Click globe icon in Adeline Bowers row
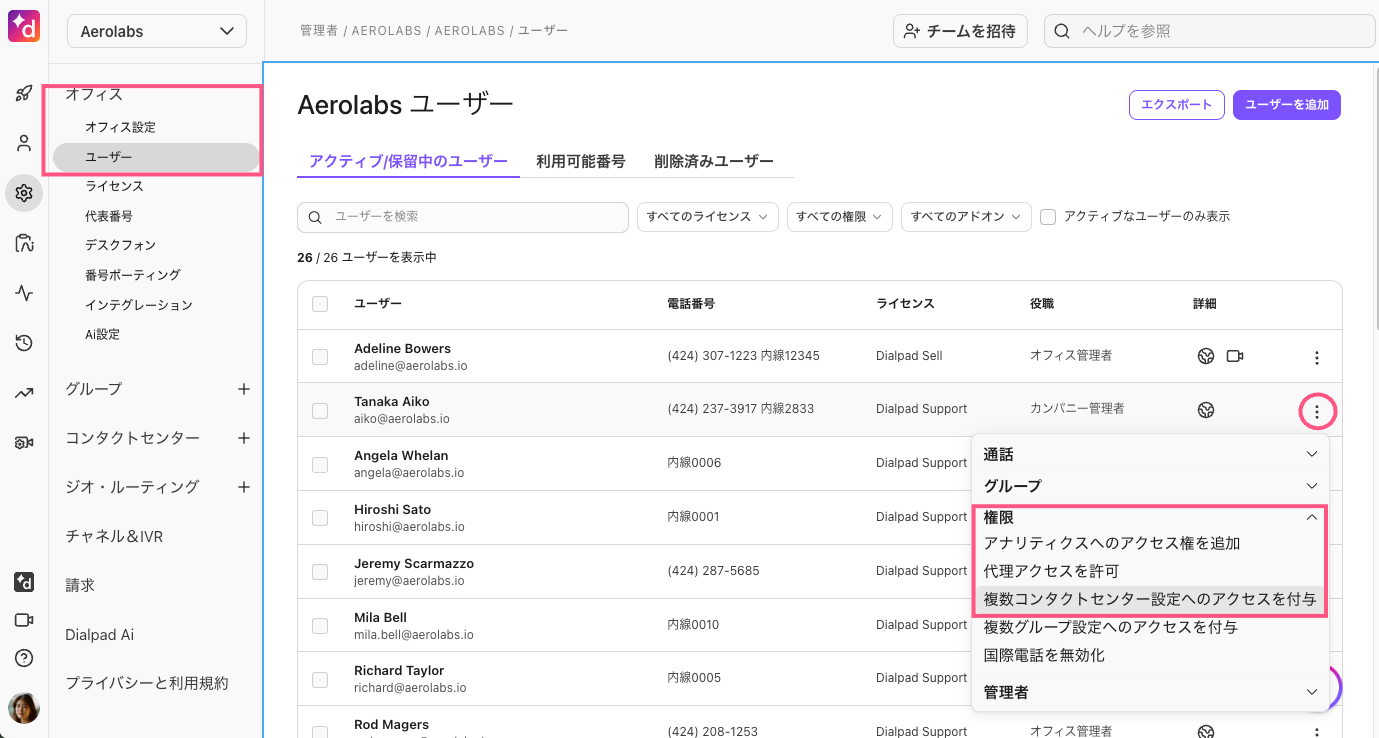The image size is (1379, 738). pyautogui.click(x=1206, y=356)
